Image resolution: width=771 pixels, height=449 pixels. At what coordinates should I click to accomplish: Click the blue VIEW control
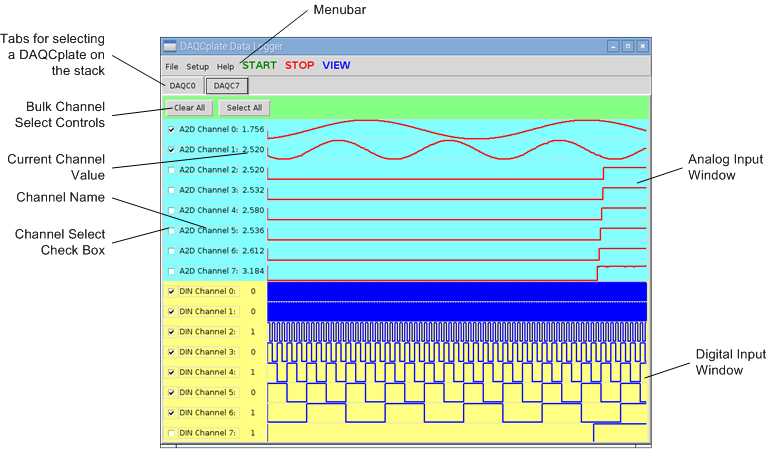336,65
